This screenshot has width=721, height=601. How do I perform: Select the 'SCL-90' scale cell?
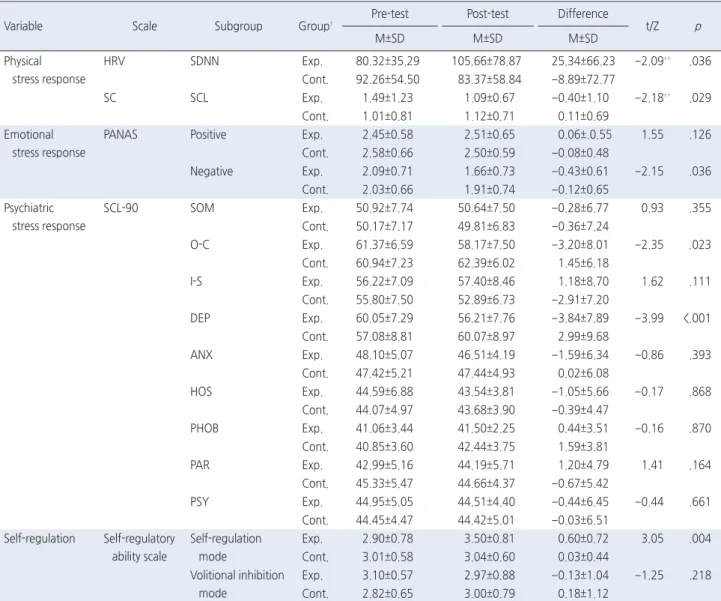[x=120, y=208]
